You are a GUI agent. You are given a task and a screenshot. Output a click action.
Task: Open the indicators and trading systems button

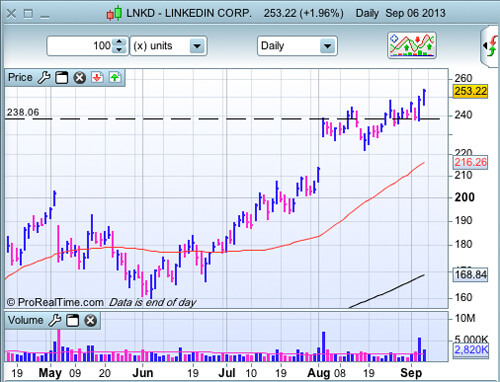(x=412, y=45)
